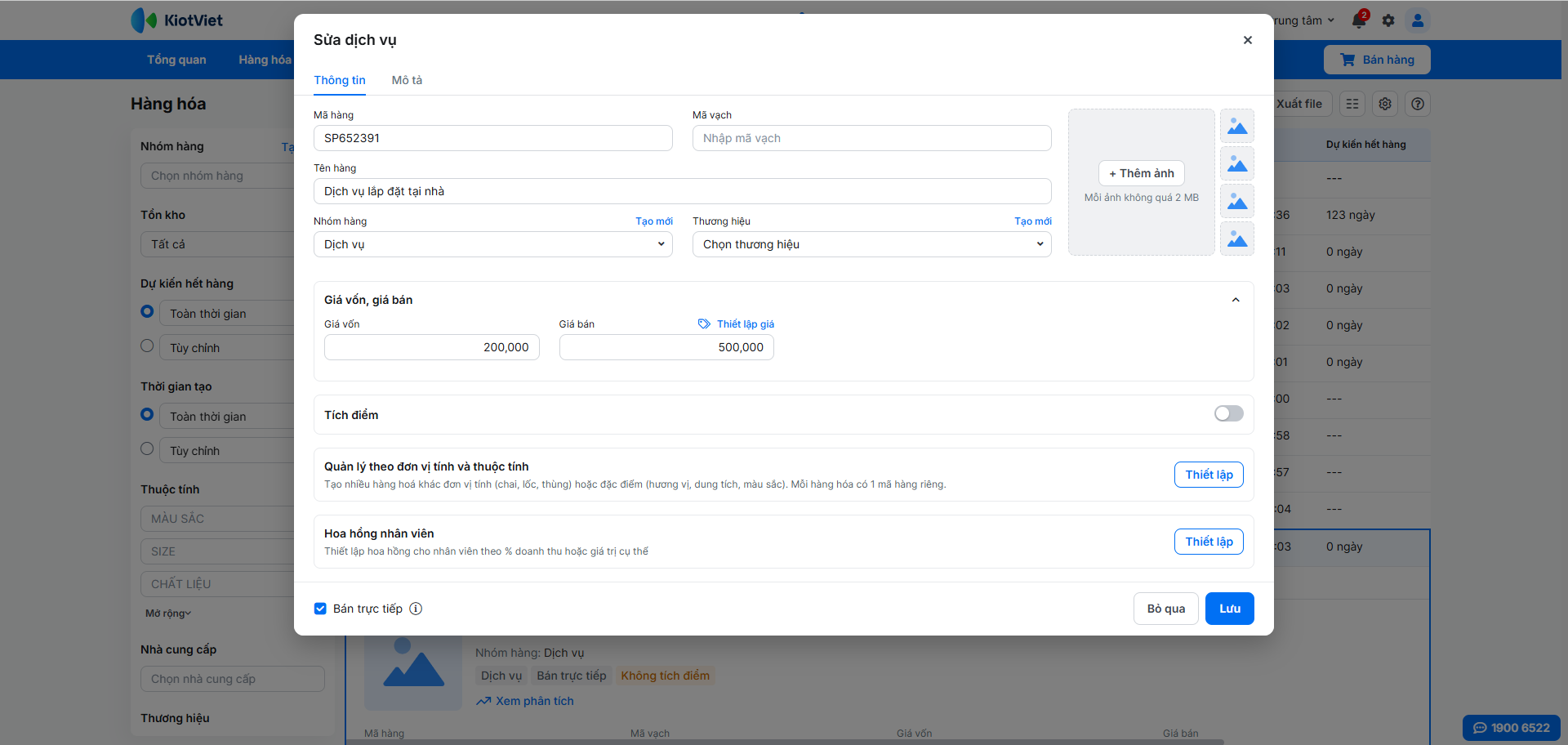The width and height of the screenshot is (1568, 745).
Task: Switch to the Mô tả tab
Action: pyautogui.click(x=407, y=80)
